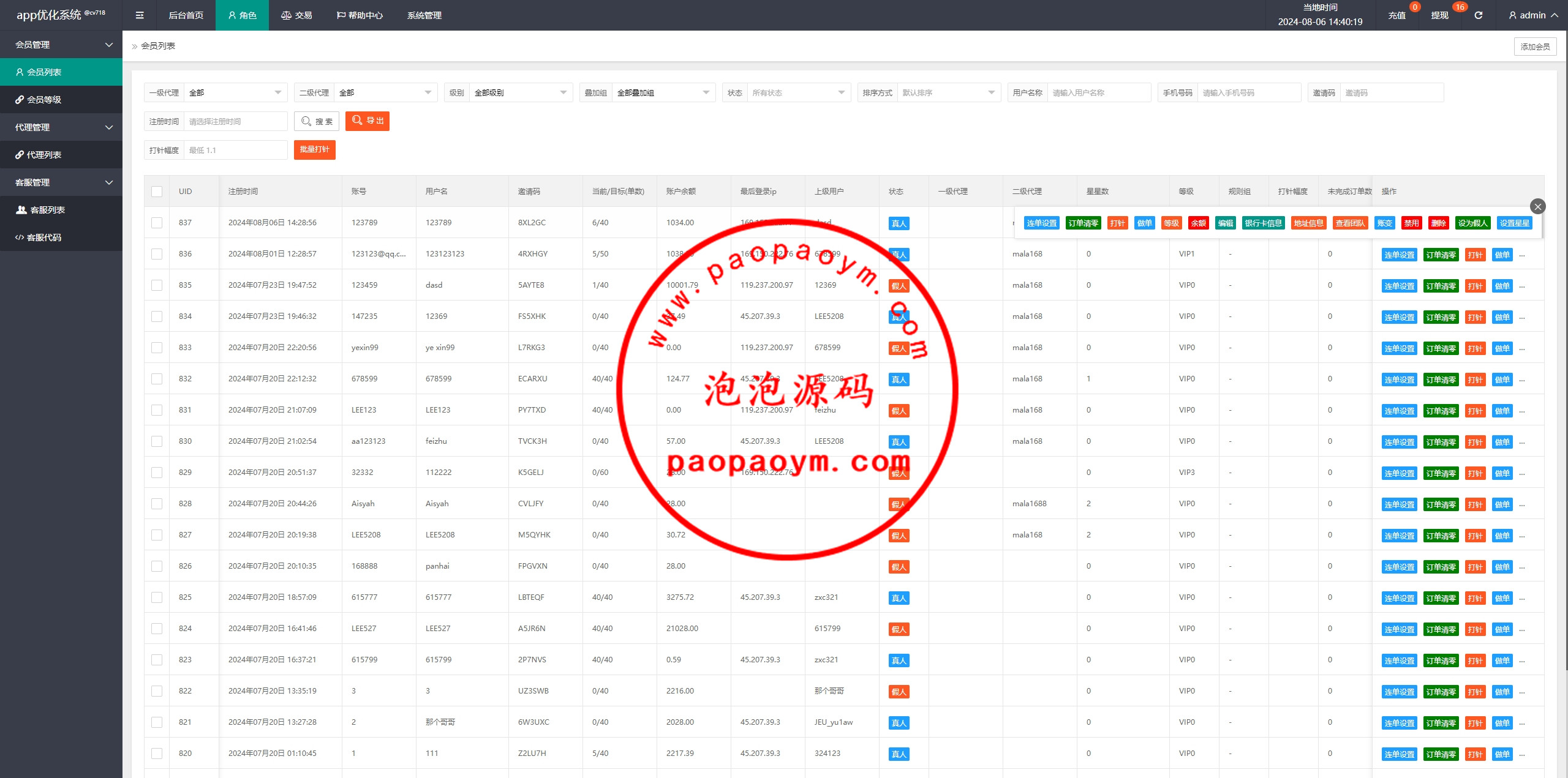Open the 注册时间 date picker field
The width and height of the screenshot is (1568, 778).
[x=235, y=121]
